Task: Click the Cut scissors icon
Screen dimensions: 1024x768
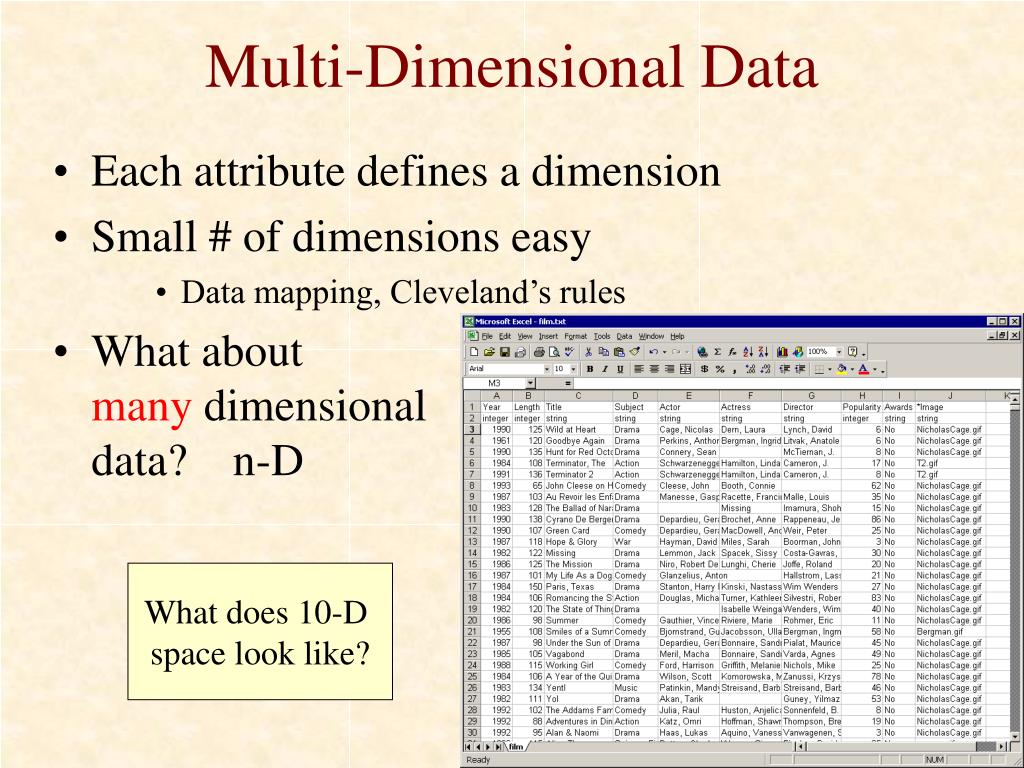Action: tap(588, 352)
